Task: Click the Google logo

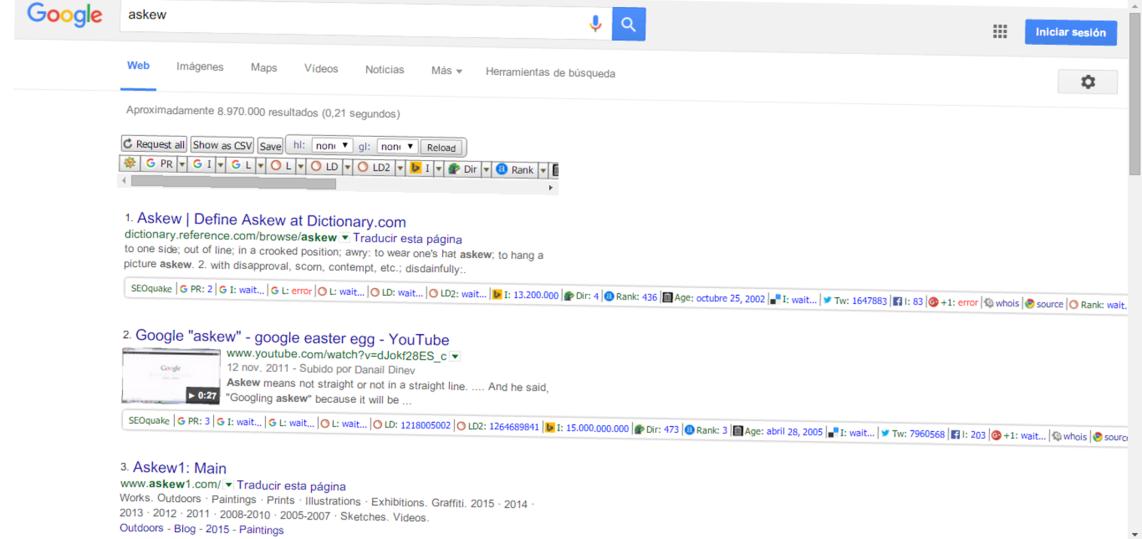Action: pos(65,15)
